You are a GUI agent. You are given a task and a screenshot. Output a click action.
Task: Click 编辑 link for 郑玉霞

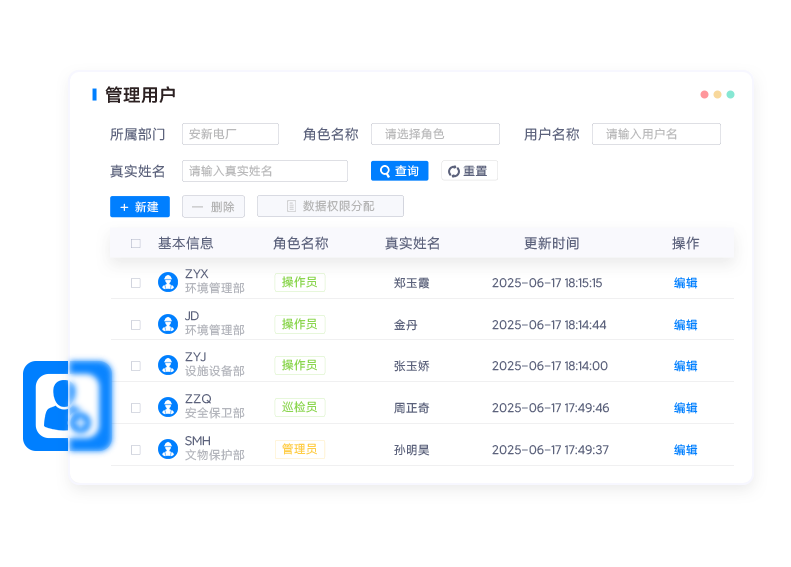click(685, 283)
